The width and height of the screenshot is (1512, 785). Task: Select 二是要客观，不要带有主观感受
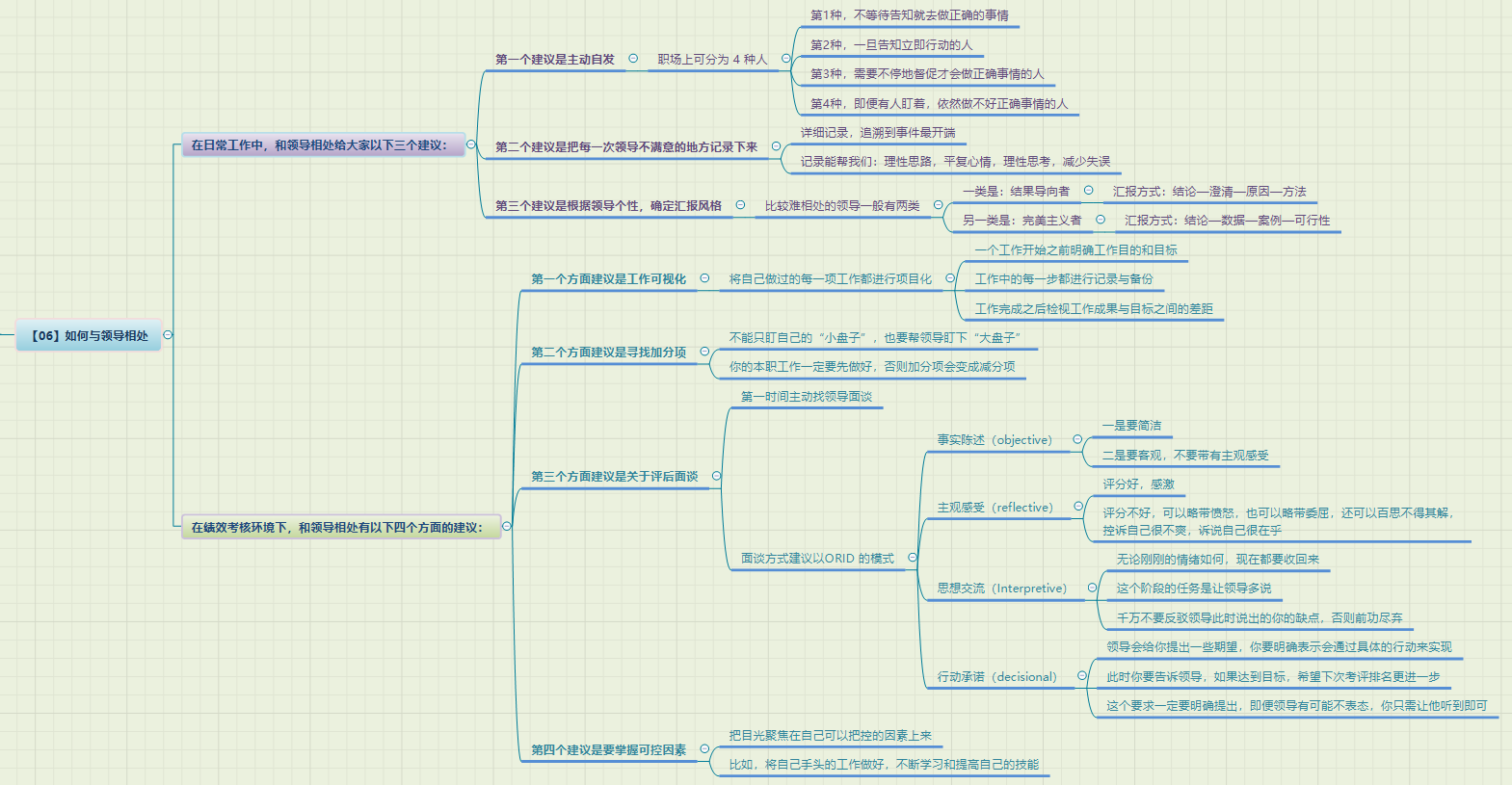[1185, 456]
